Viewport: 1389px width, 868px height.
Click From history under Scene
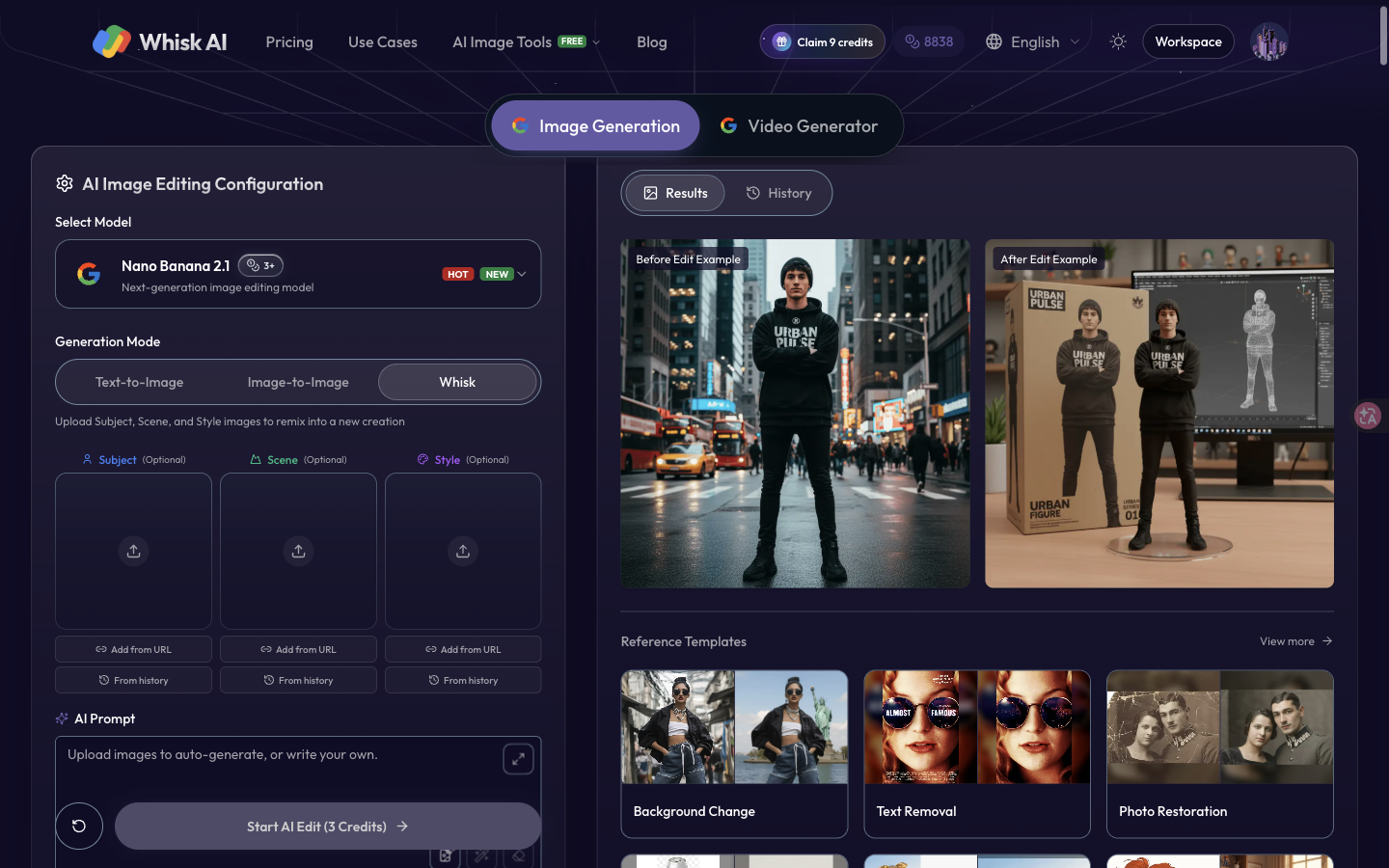298,680
